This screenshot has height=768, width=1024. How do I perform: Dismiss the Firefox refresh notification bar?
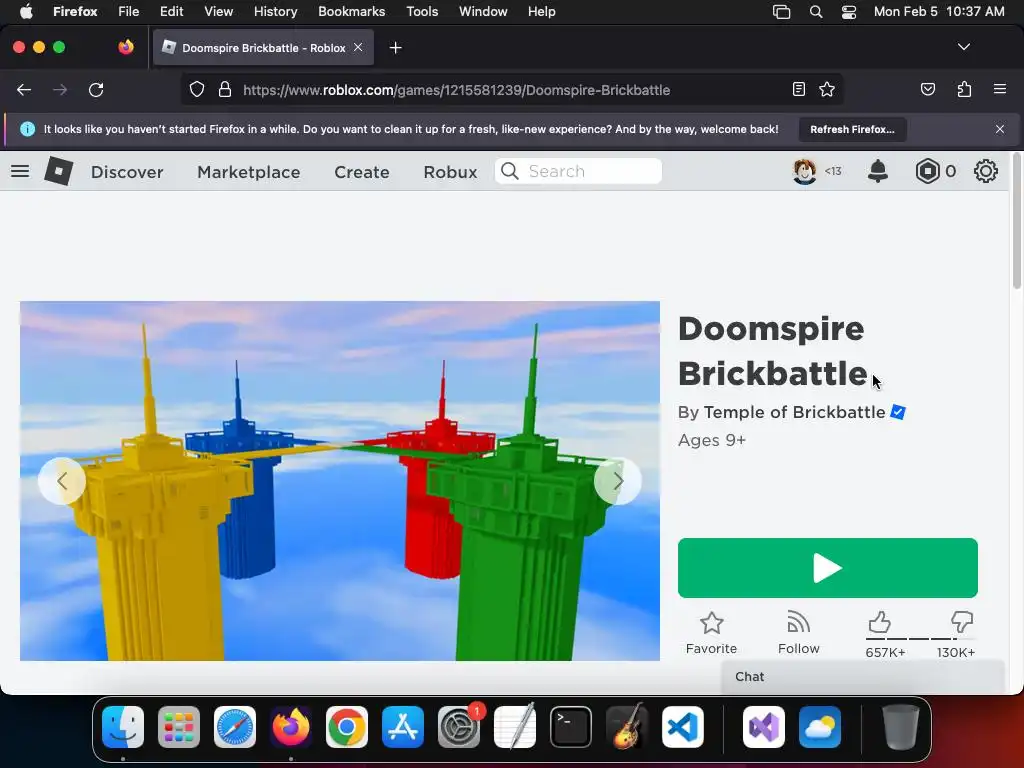coord(1000,129)
